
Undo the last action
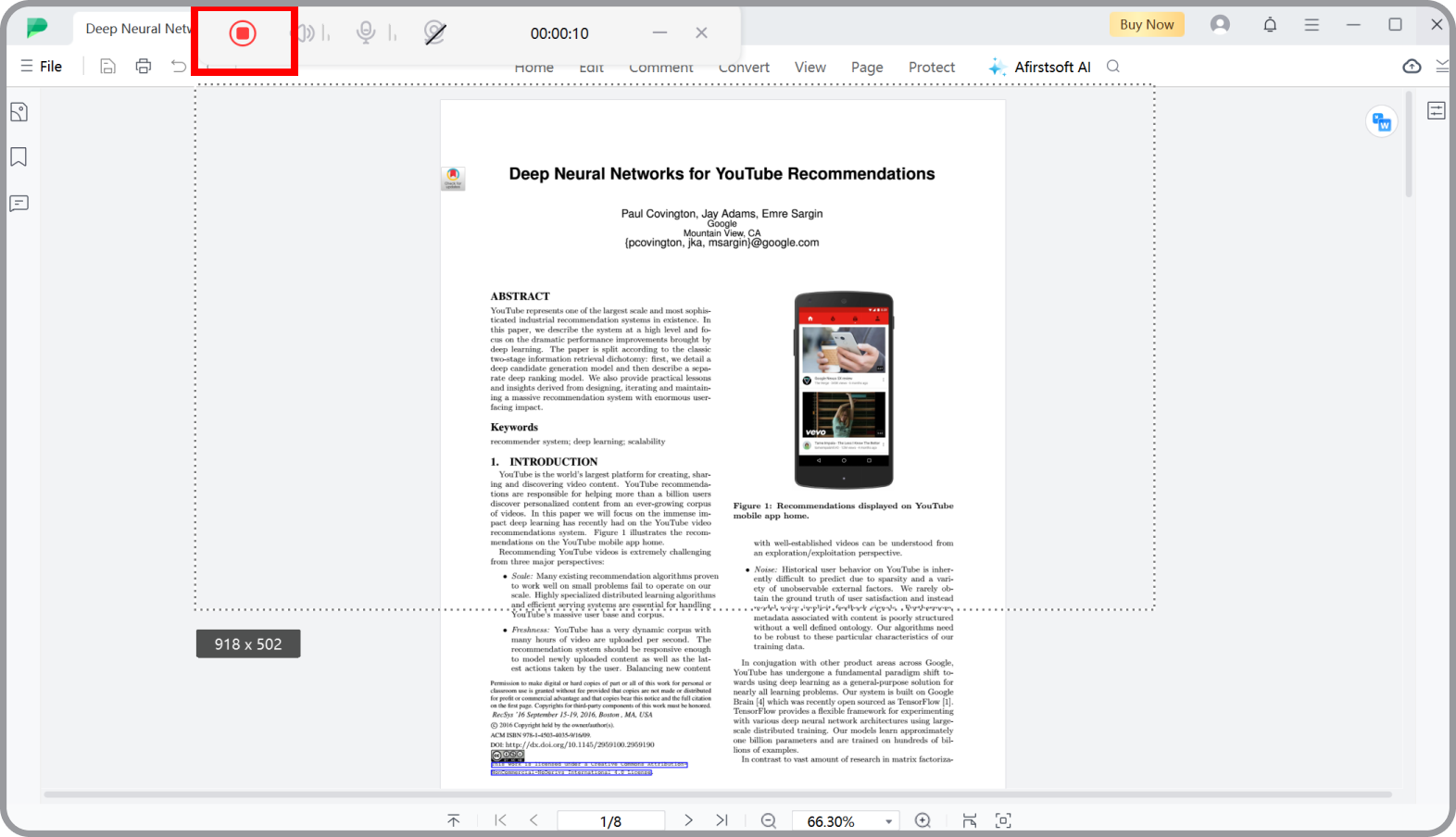[x=179, y=67]
